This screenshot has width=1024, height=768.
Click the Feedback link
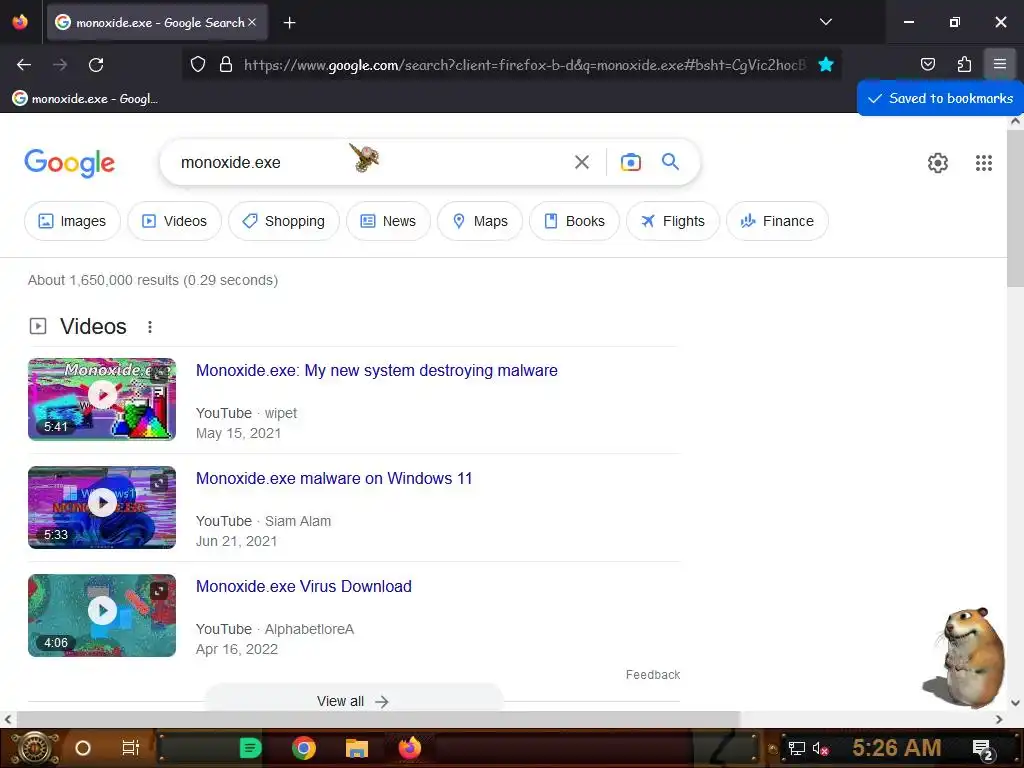tap(652, 675)
